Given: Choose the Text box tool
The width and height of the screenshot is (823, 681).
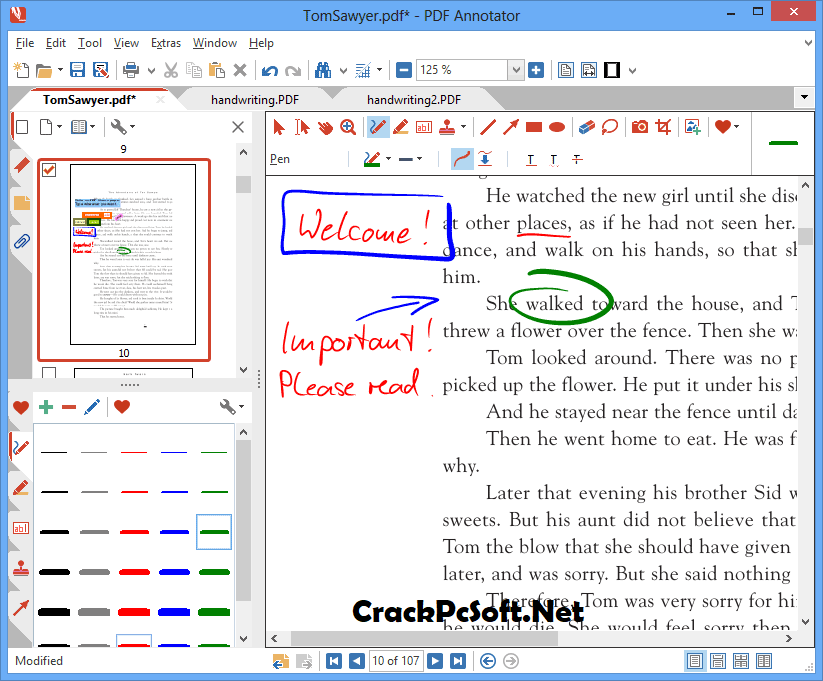Looking at the screenshot, I should pyautogui.click(x=424, y=127).
